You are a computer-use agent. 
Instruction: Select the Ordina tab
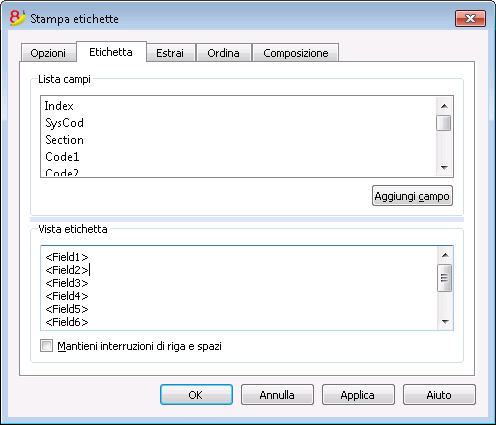tap(223, 53)
